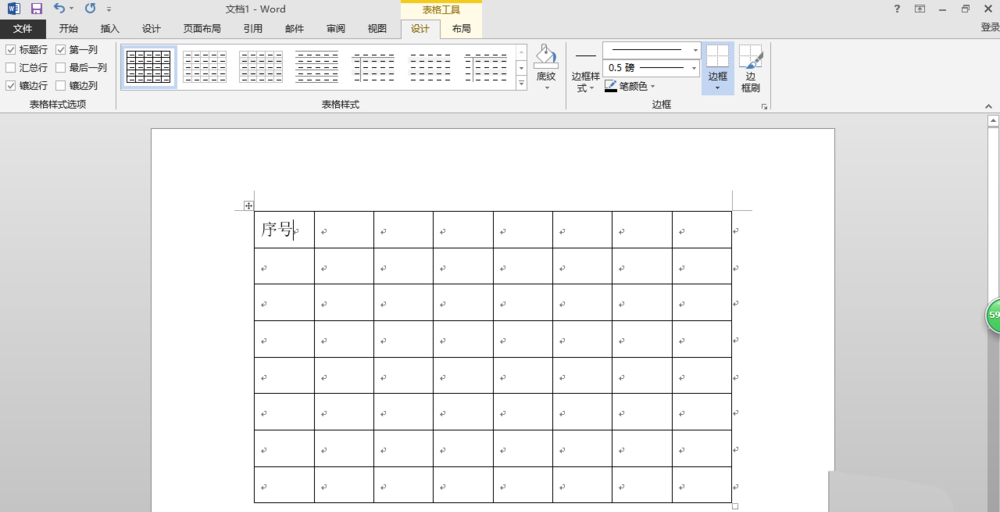Open the 边框 group dialog launcher
This screenshot has width=1000, height=512.
pos(764,107)
